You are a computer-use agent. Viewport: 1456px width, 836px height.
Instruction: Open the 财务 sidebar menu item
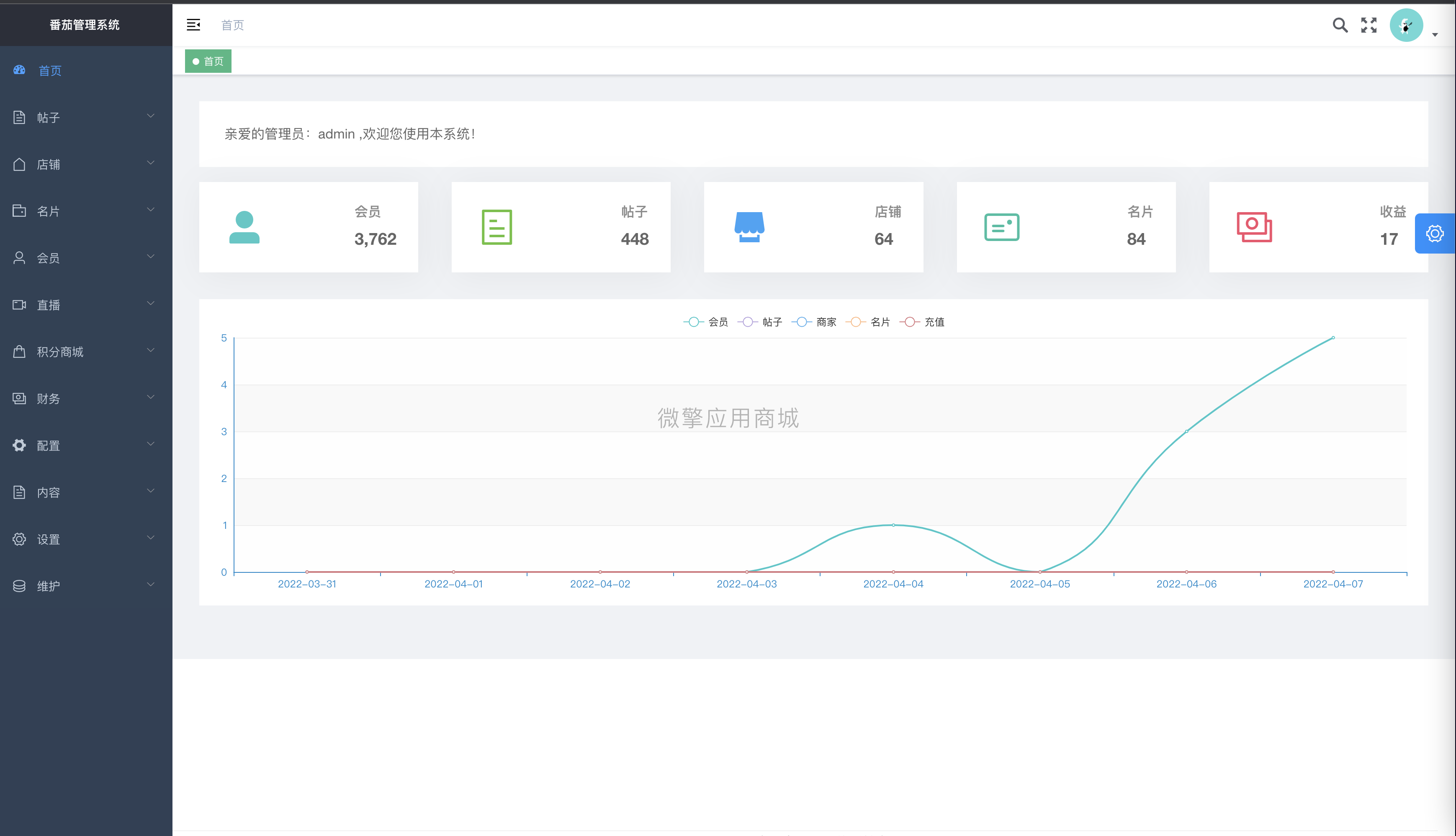point(86,398)
